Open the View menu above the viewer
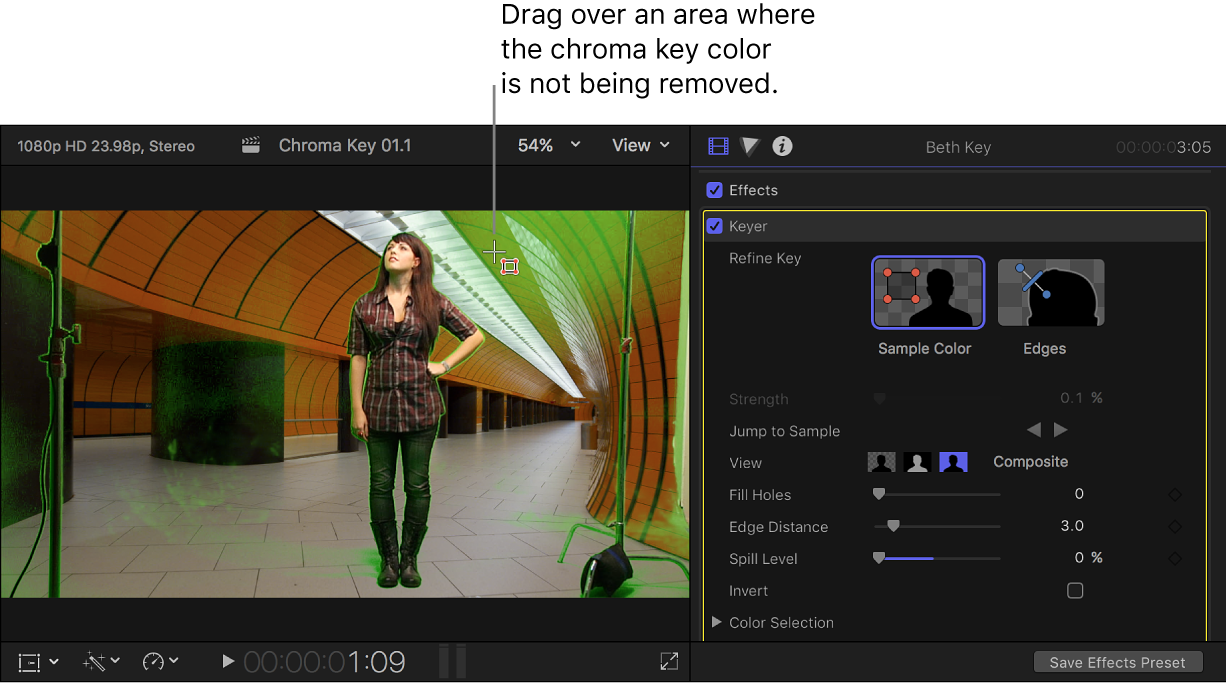This screenshot has height=684, width=1226. pyautogui.click(x=640, y=145)
